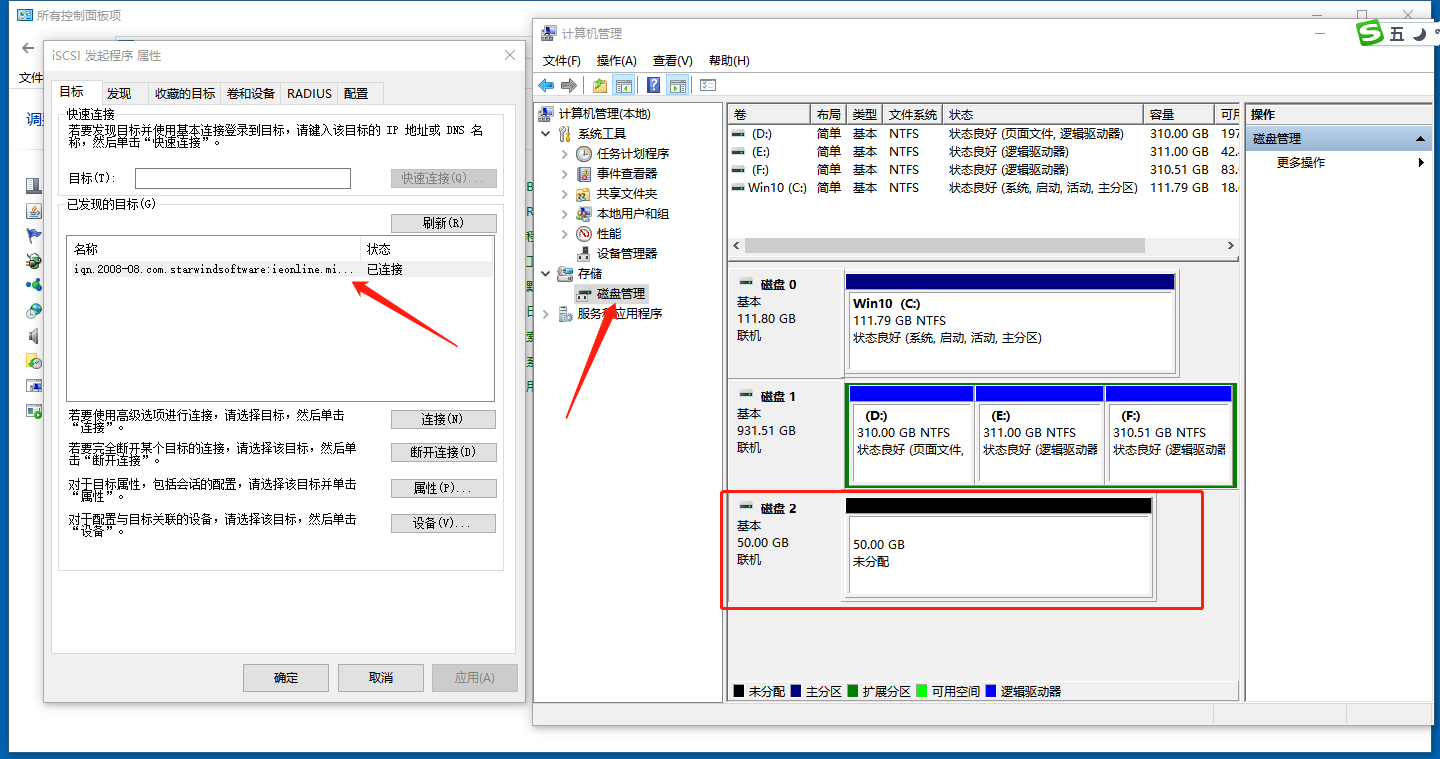Switch to the 发现 tab
This screenshot has height=759, width=1440.
point(119,93)
